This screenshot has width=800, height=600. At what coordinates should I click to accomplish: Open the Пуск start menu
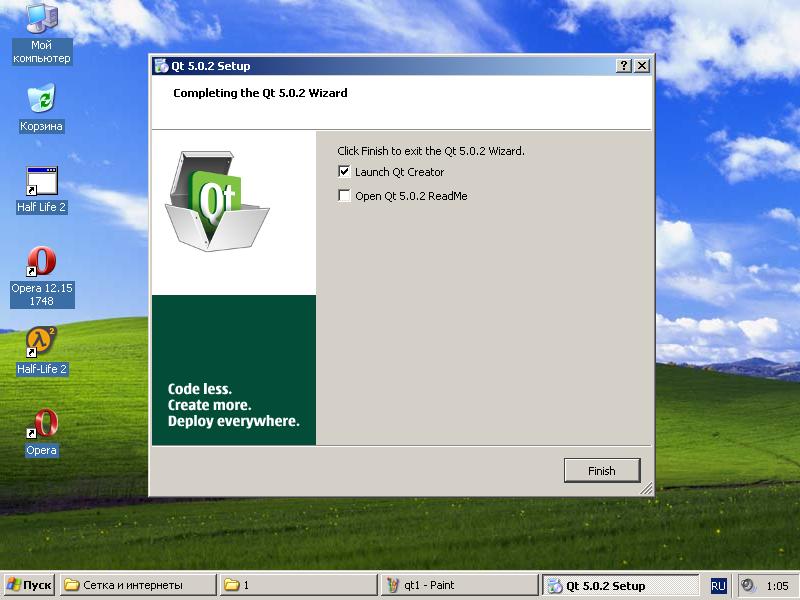point(29,585)
